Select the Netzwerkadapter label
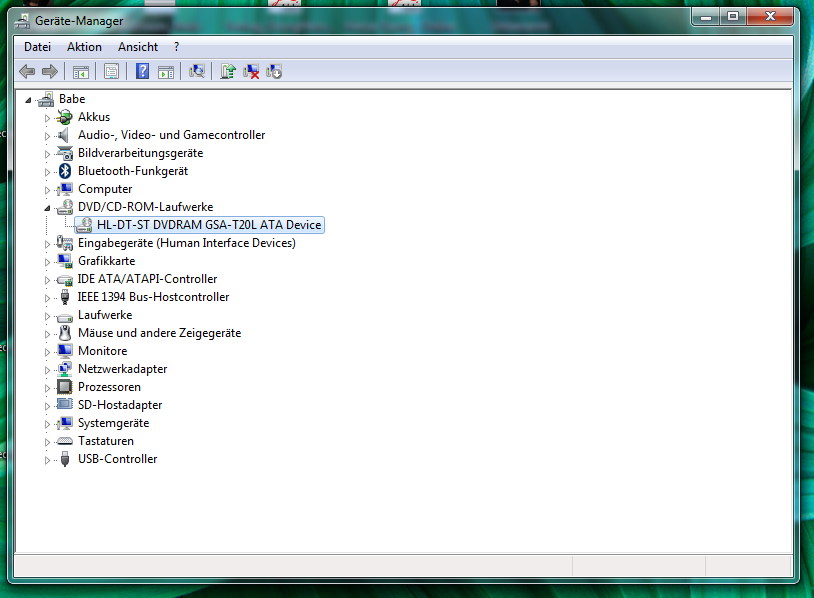 tap(123, 369)
